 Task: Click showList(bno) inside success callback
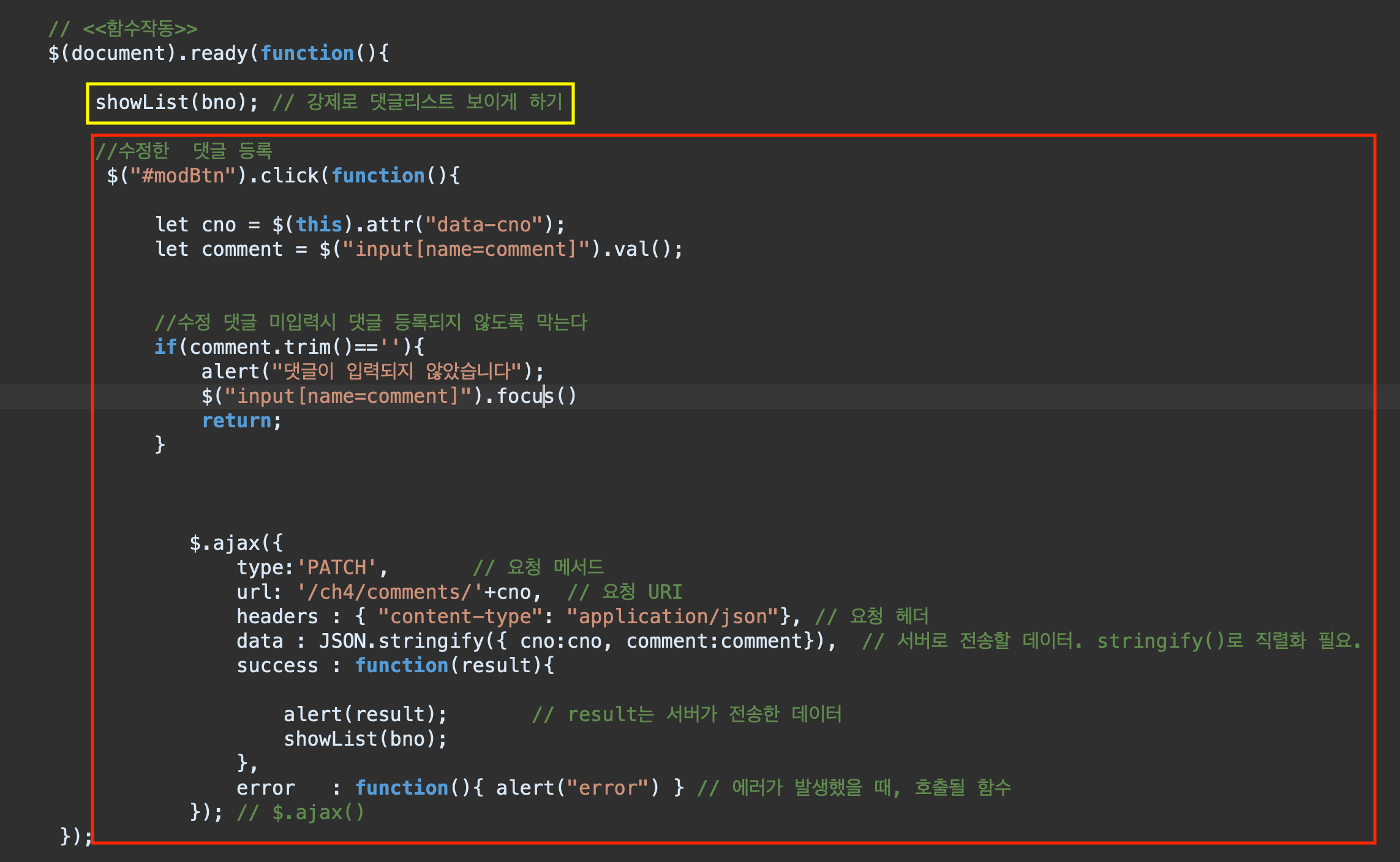(x=365, y=739)
